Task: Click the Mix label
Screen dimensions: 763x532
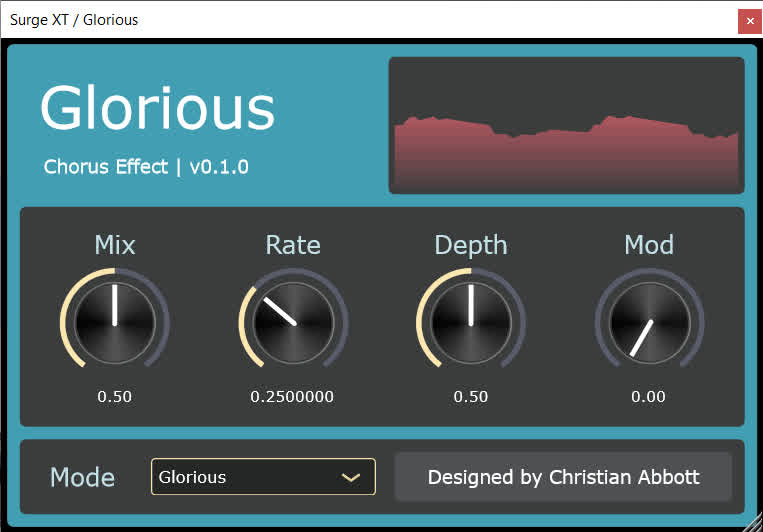Action: click(x=115, y=245)
